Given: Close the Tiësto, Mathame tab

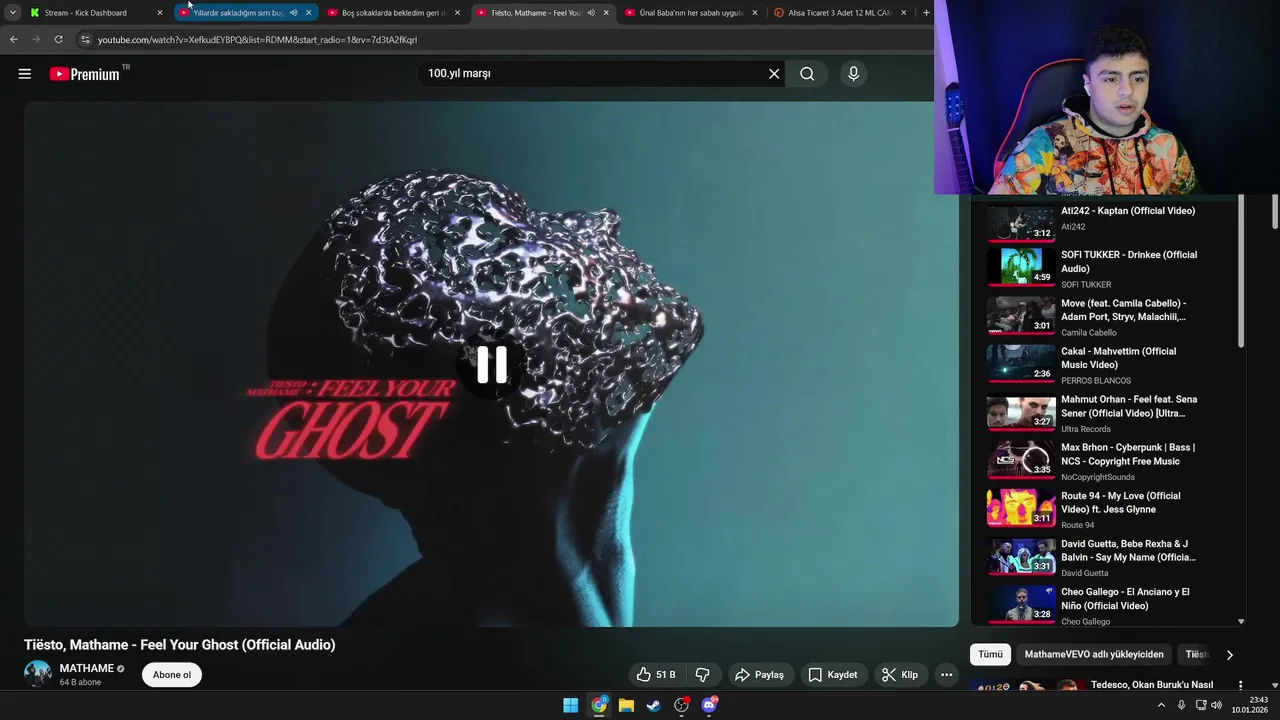Looking at the screenshot, I should (x=606, y=13).
